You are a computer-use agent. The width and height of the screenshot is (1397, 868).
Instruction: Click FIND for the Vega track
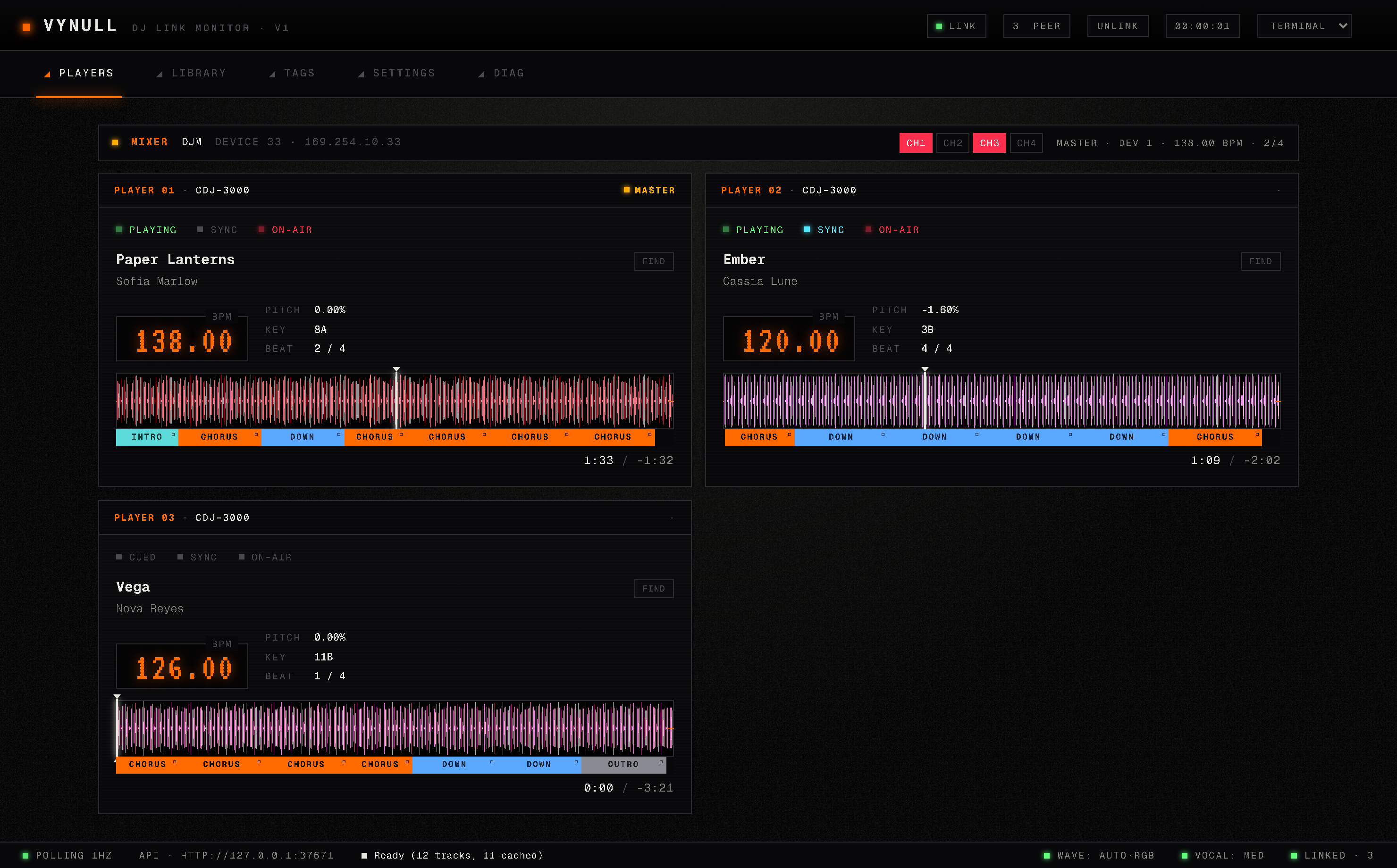pos(653,588)
